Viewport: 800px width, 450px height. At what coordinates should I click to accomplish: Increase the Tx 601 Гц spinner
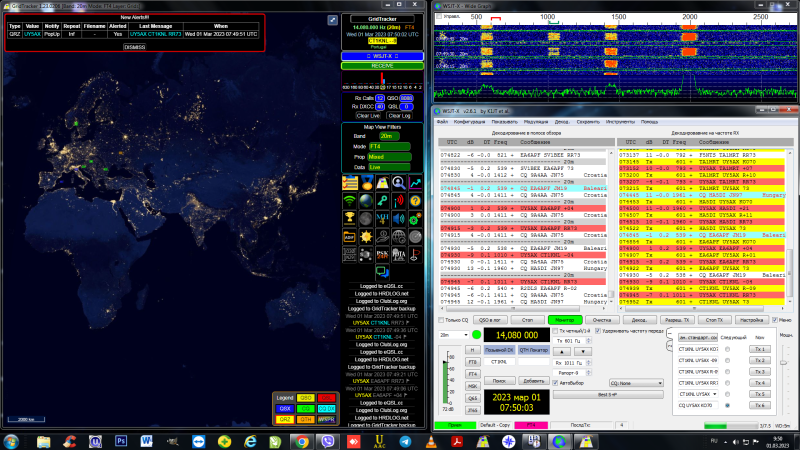tap(588, 339)
